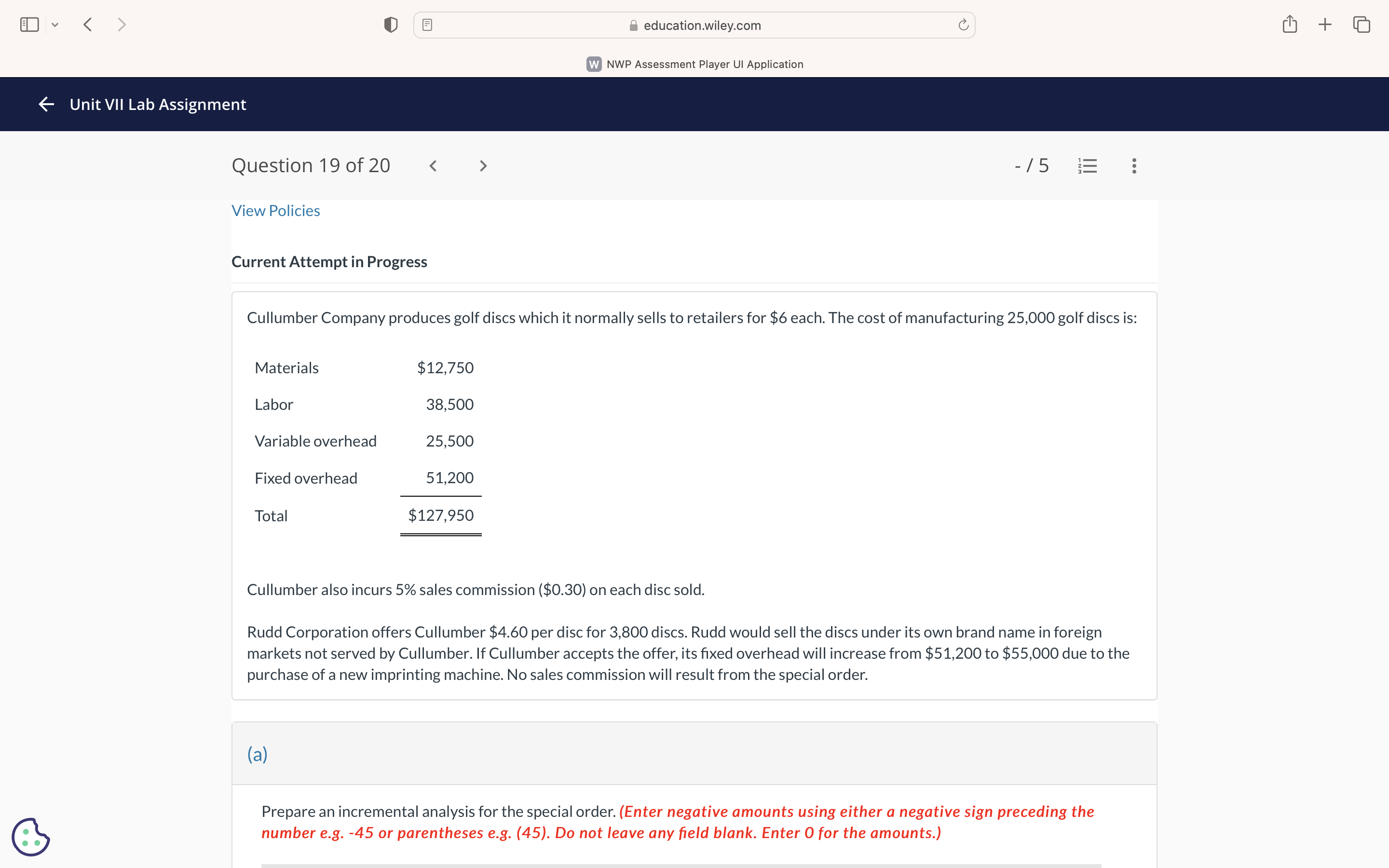Open the Safari share icon

coord(1290,24)
